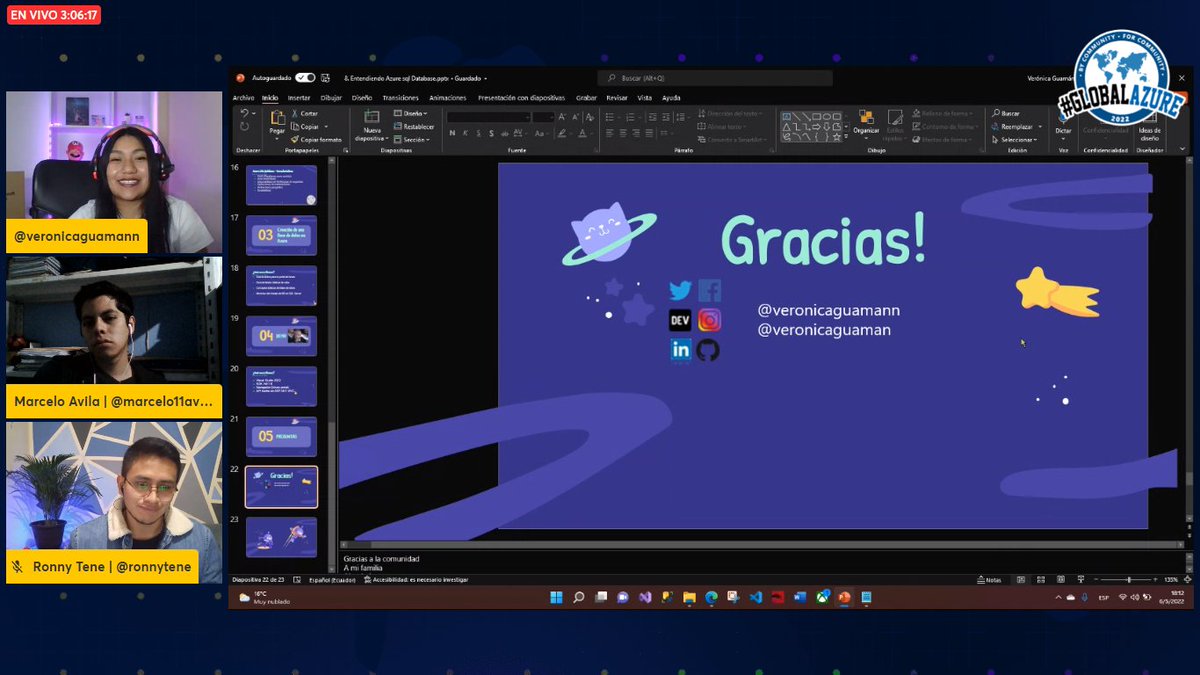1200x675 pixels.
Task: Switch to slide sorter view icon
Action: click(x=1039, y=580)
